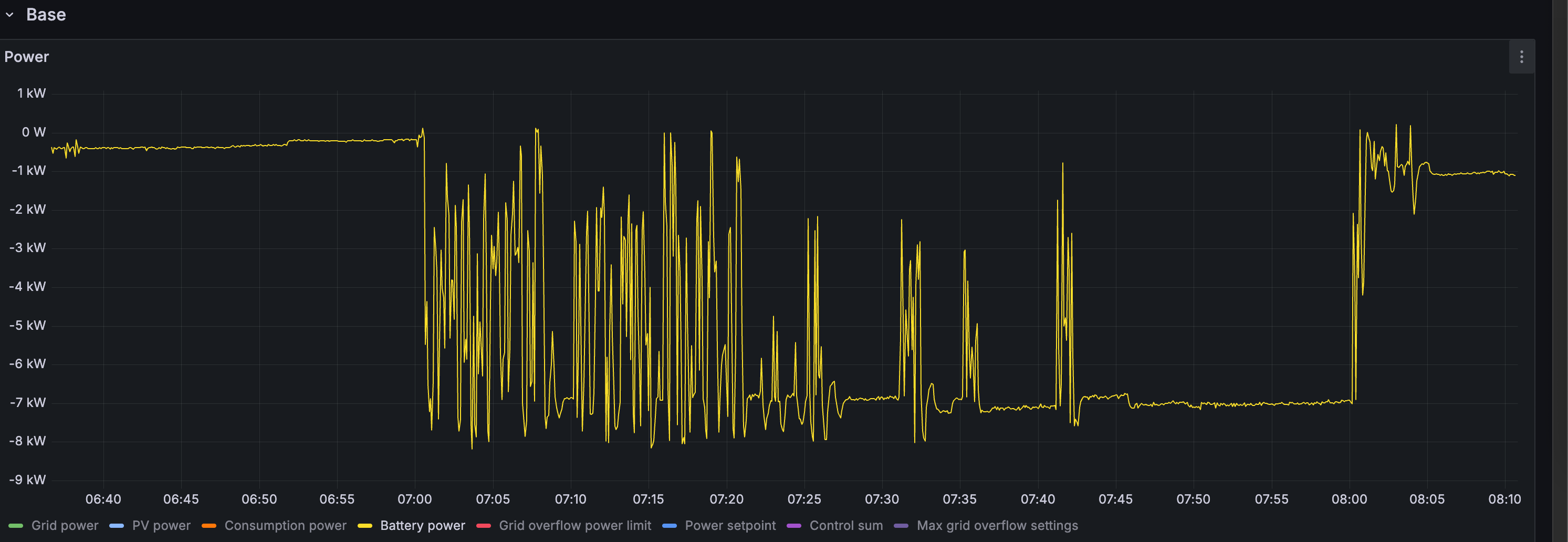
Task: Collapse the Base row chevron
Action: (x=10, y=15)
